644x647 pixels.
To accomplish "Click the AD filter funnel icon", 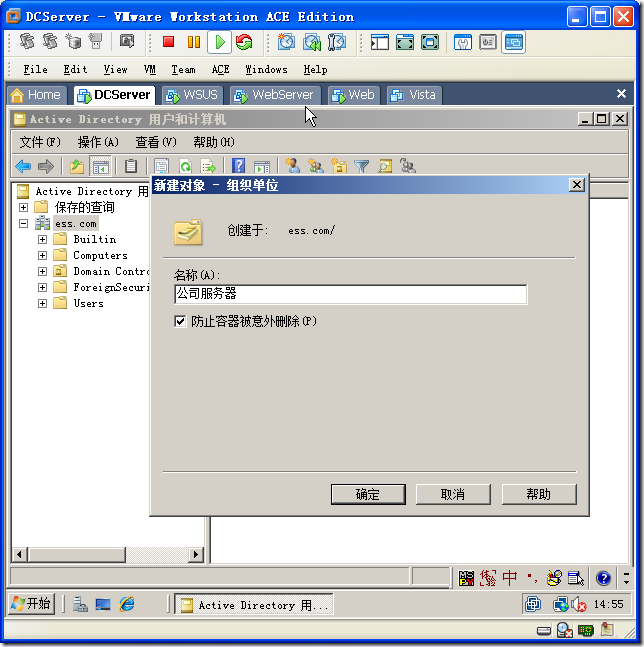I will pos(361,166).
